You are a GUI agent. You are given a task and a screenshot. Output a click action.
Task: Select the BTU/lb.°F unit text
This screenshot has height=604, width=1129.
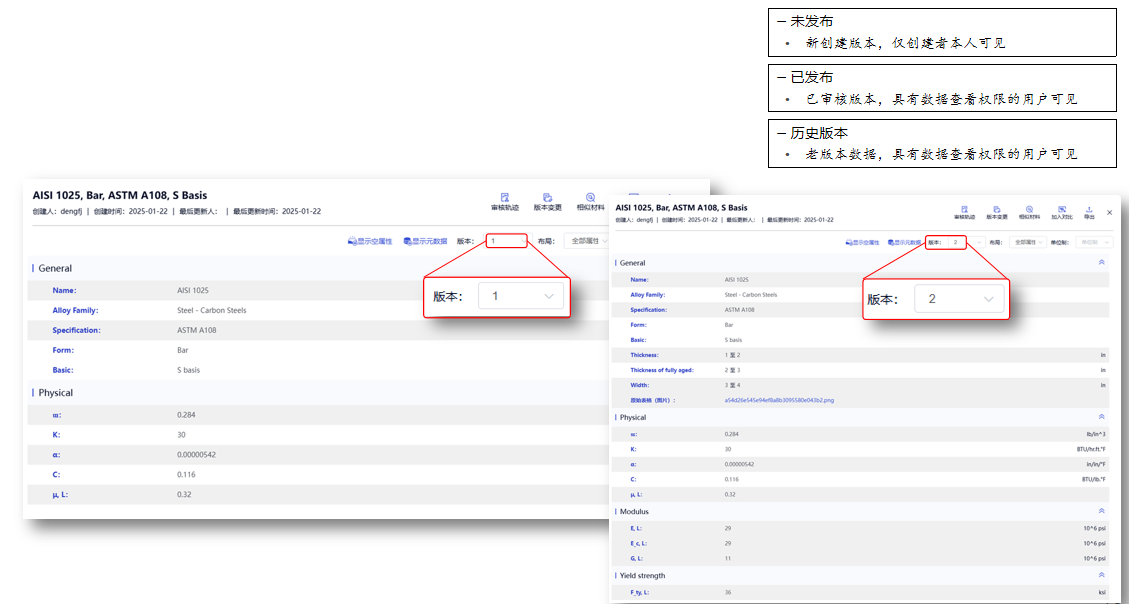[1094, 479]
